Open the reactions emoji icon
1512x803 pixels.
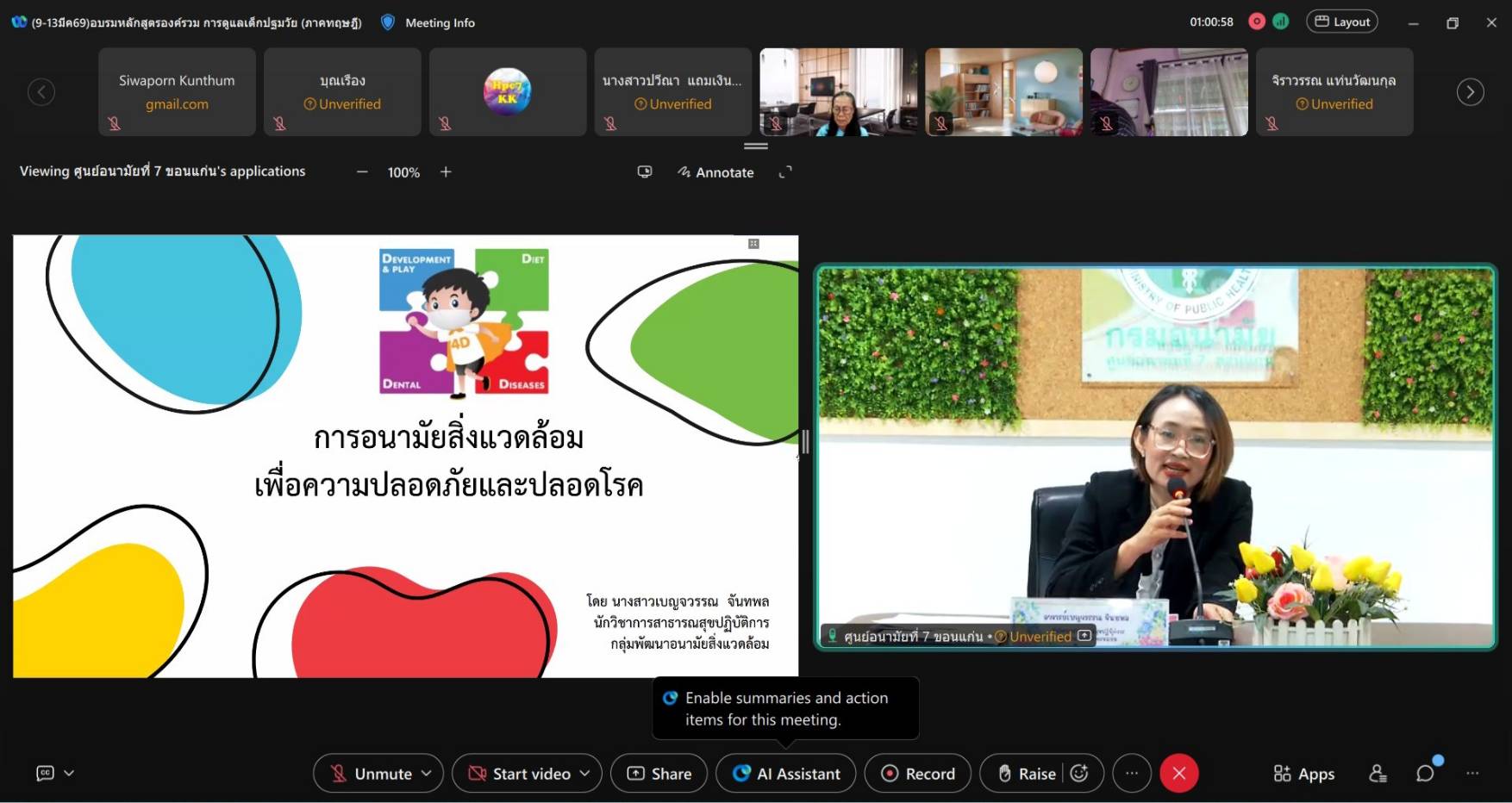tap(1079, 774)
